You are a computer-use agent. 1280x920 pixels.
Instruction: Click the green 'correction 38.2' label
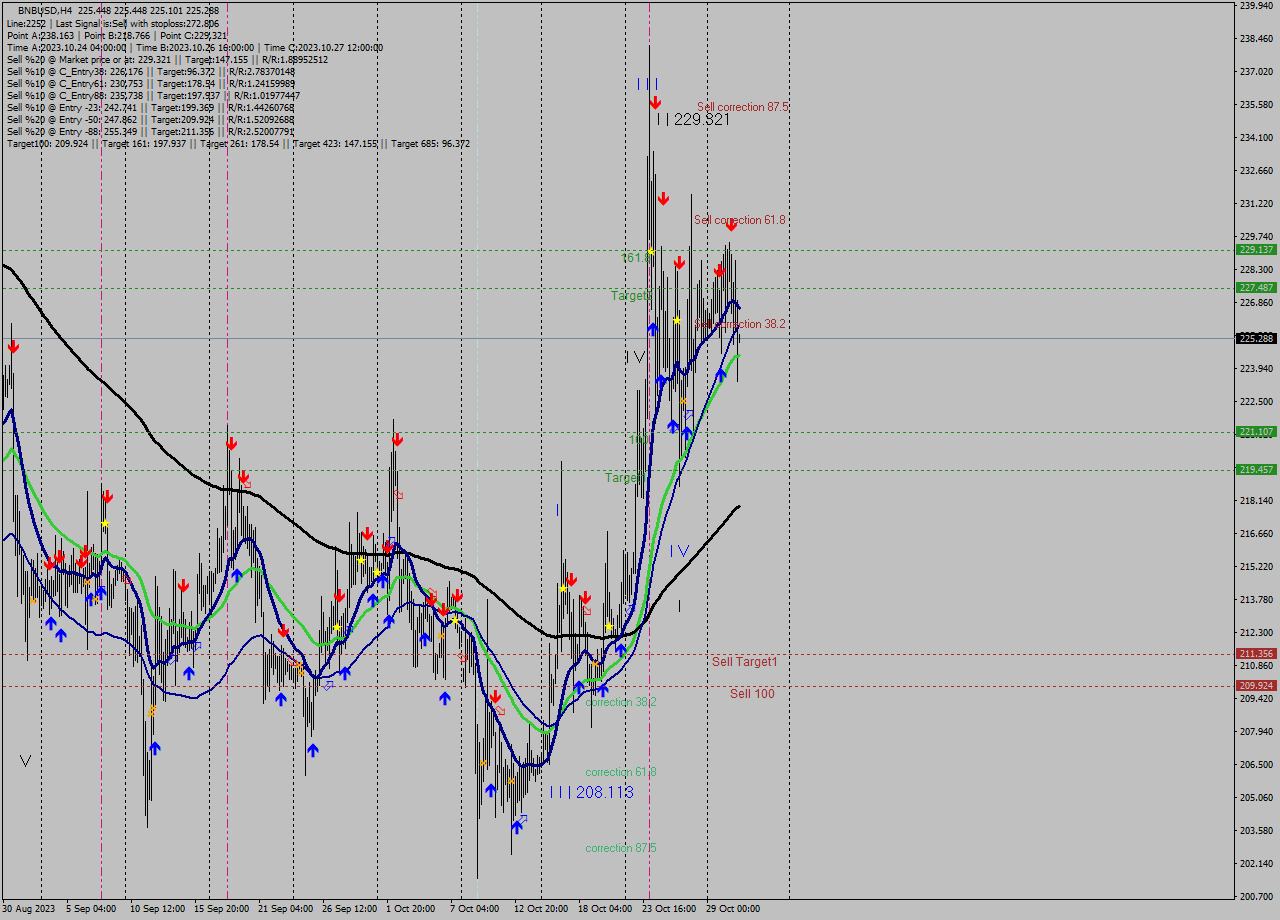click(x=621, y=702)
